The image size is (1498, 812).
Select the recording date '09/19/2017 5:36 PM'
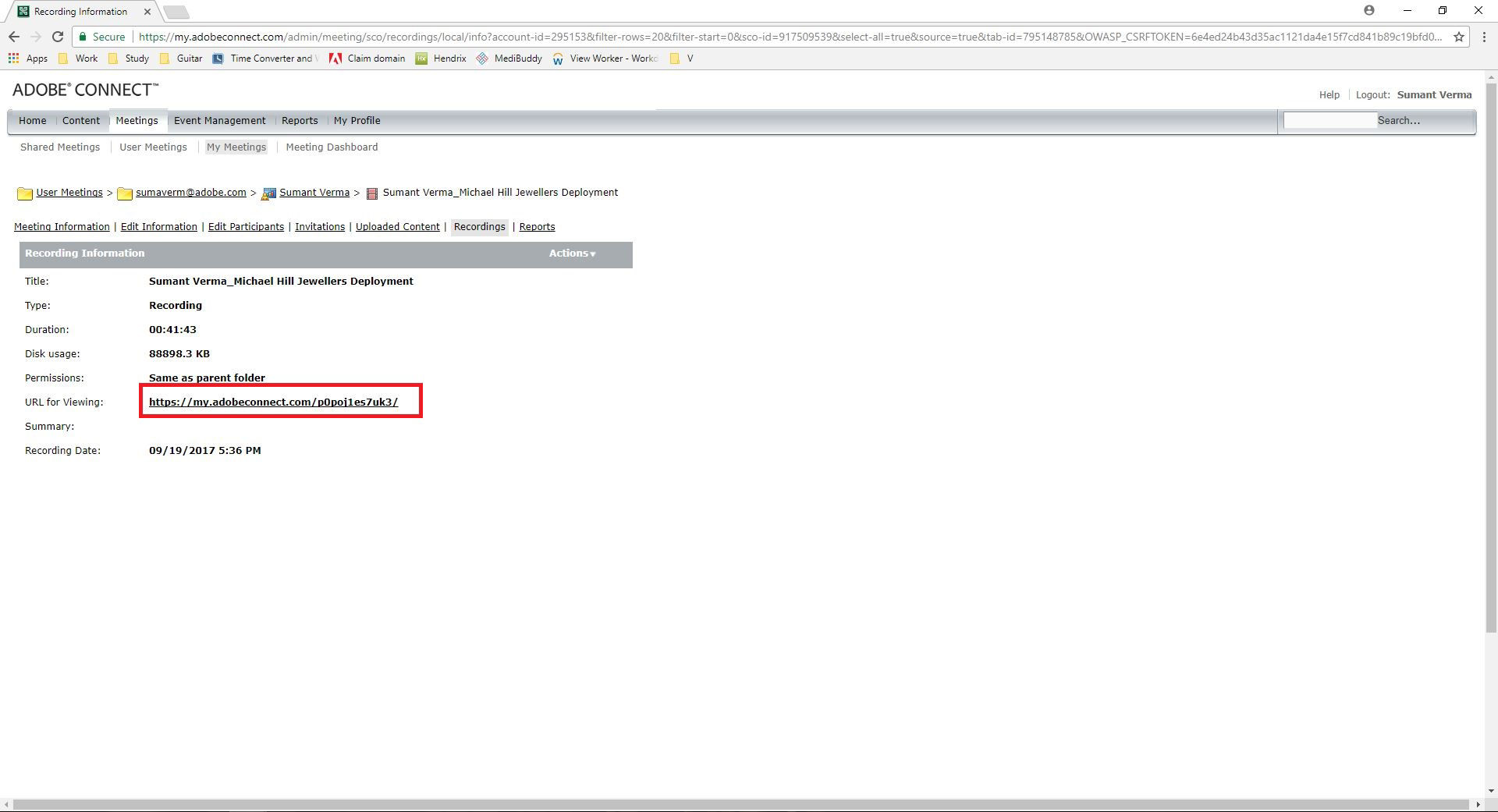[x=205, y=451]
